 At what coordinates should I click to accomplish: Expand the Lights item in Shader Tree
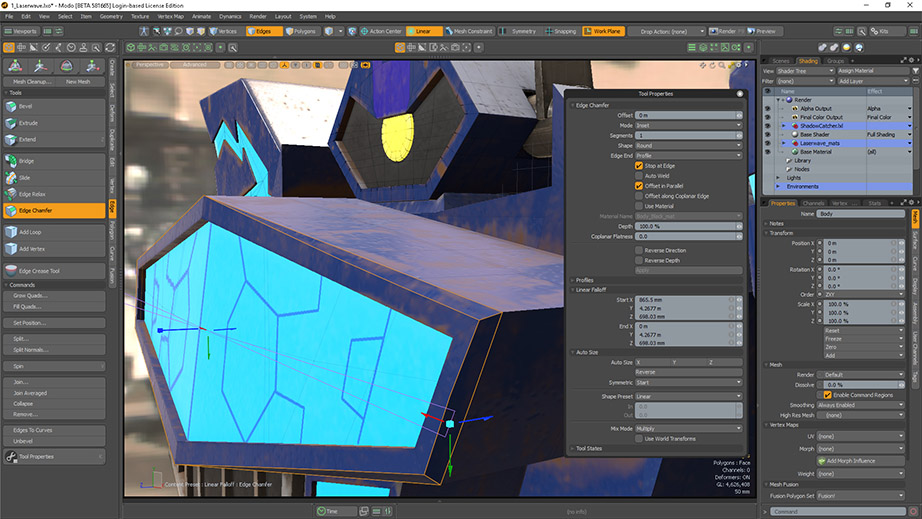coord(779,177)
